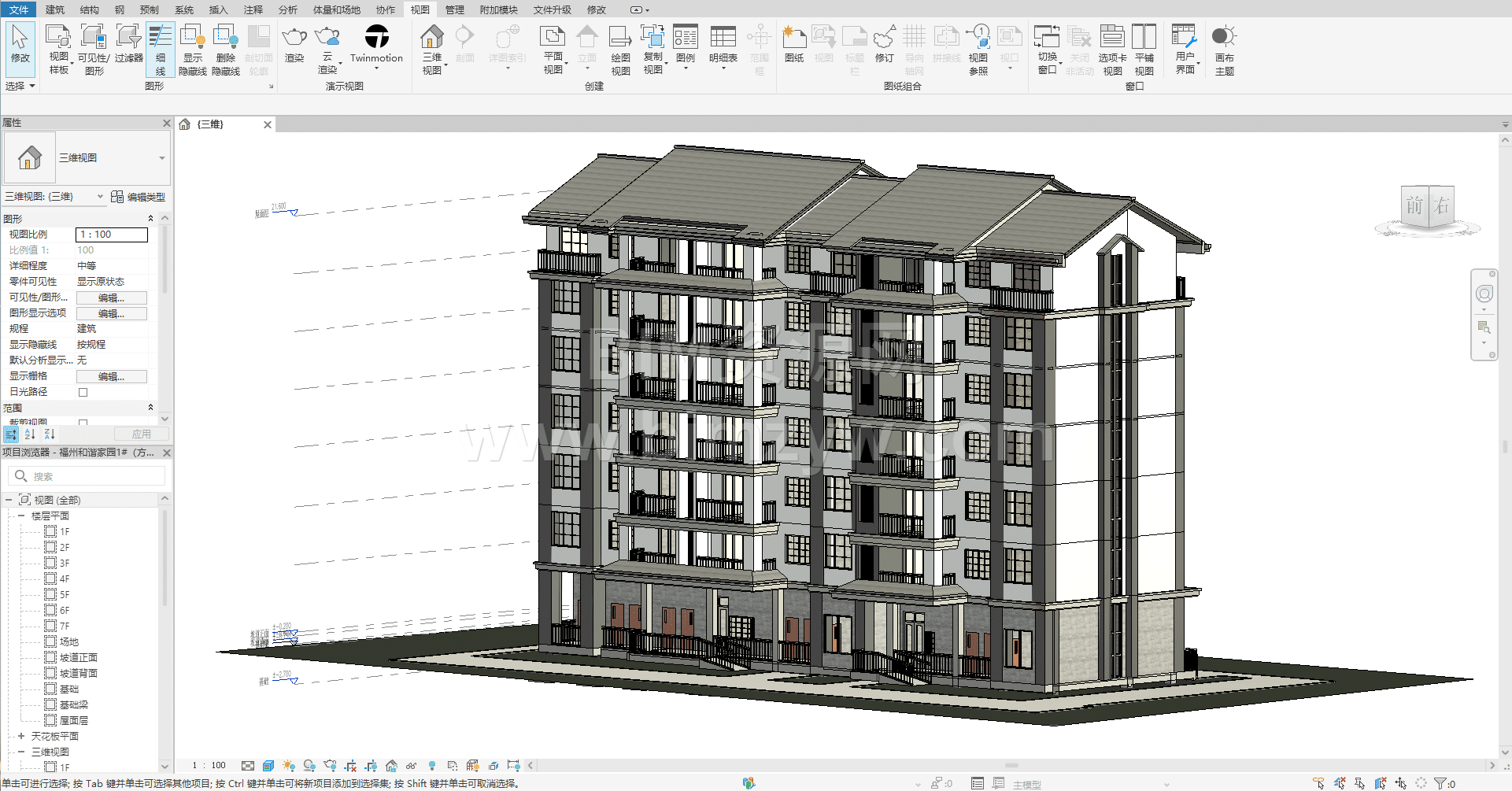Click the 视图比例 1:100 field
Screen dimensions: 1512x791
pos(111,235)
